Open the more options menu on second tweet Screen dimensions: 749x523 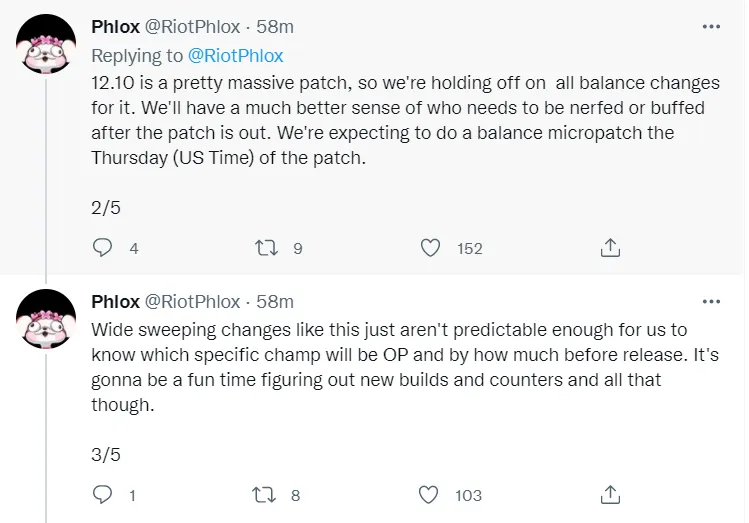pos(711,301)
